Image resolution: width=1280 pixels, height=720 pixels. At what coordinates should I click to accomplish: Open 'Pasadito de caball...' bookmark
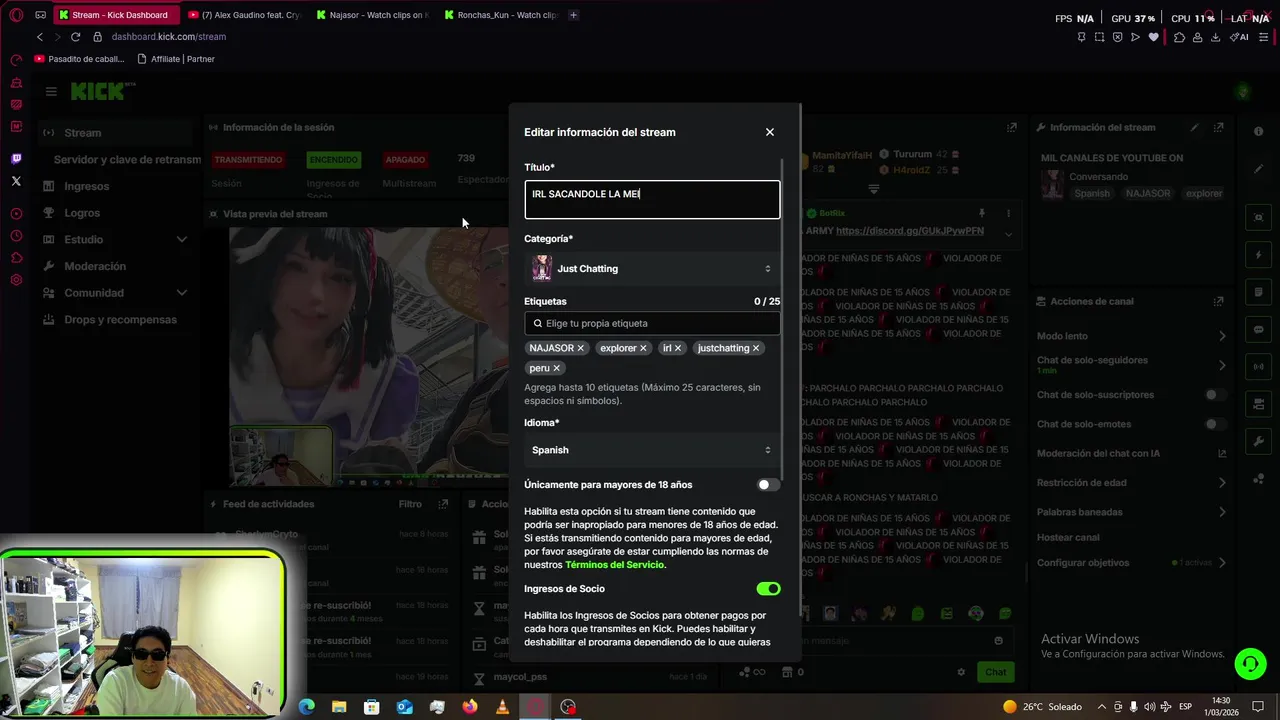click(x=80, y=59)
